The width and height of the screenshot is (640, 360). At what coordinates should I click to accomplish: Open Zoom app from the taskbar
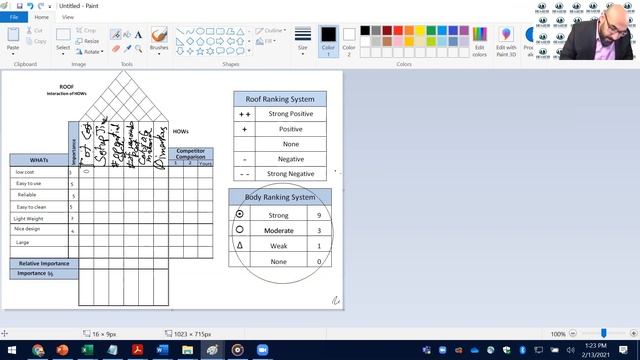point(262,350)
